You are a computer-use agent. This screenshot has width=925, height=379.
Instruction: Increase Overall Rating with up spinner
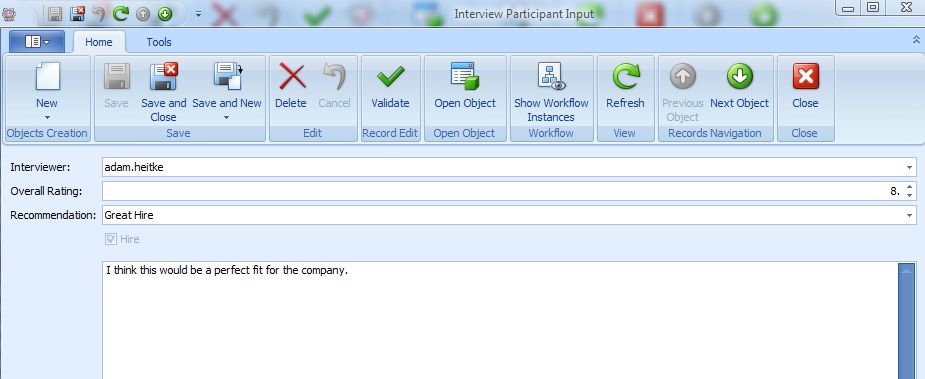(x=909, y=187)
